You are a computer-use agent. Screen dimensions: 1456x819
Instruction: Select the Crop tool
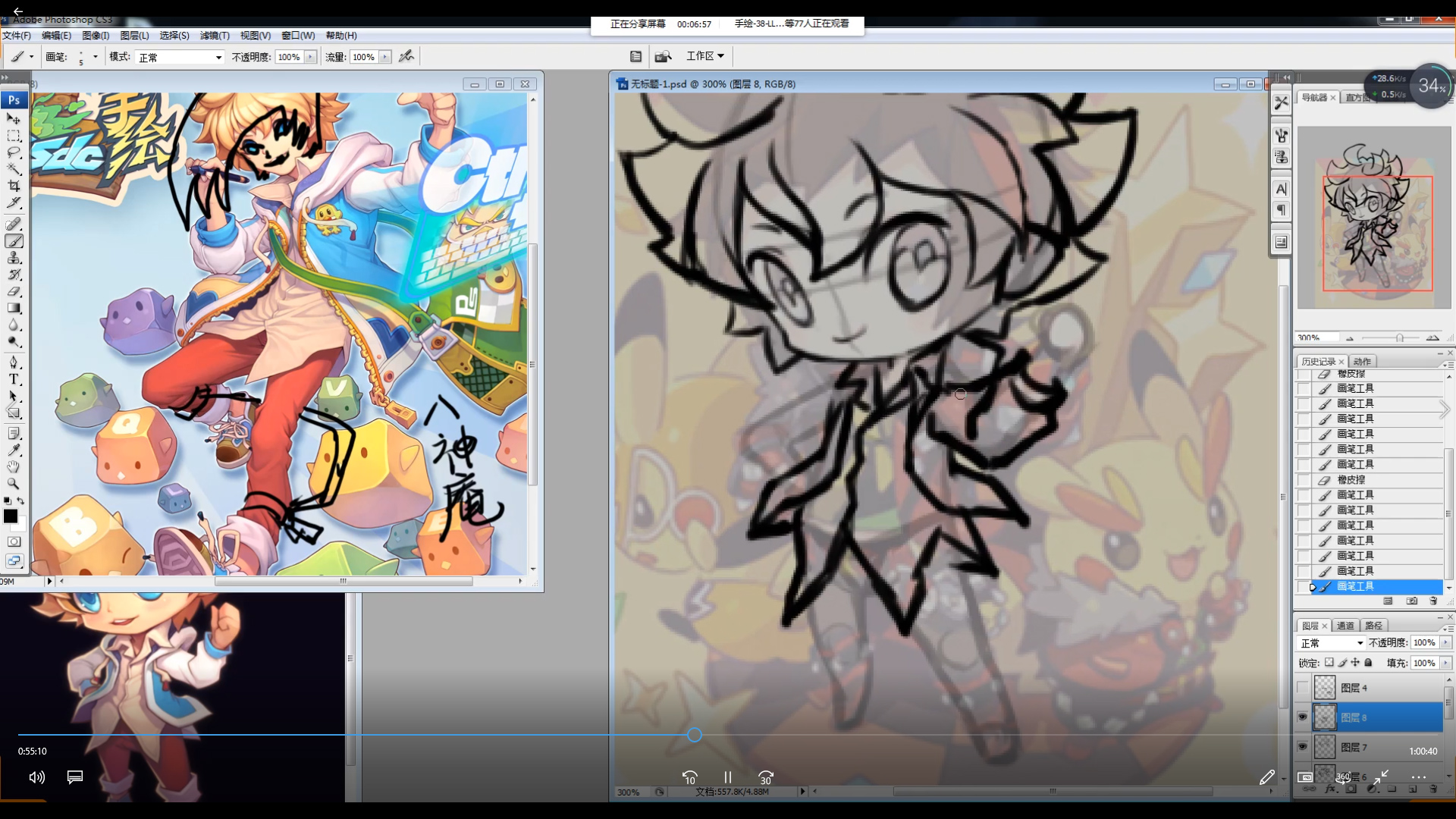pyautogui.click(x=14, y=186)
